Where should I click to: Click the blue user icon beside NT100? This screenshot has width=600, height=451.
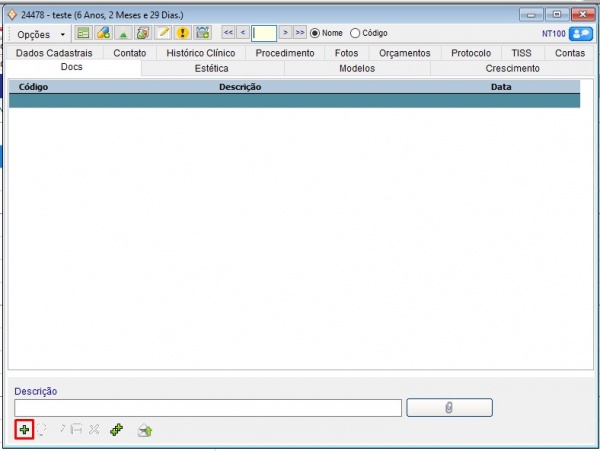pyautogui.click(x=580, y=33)
